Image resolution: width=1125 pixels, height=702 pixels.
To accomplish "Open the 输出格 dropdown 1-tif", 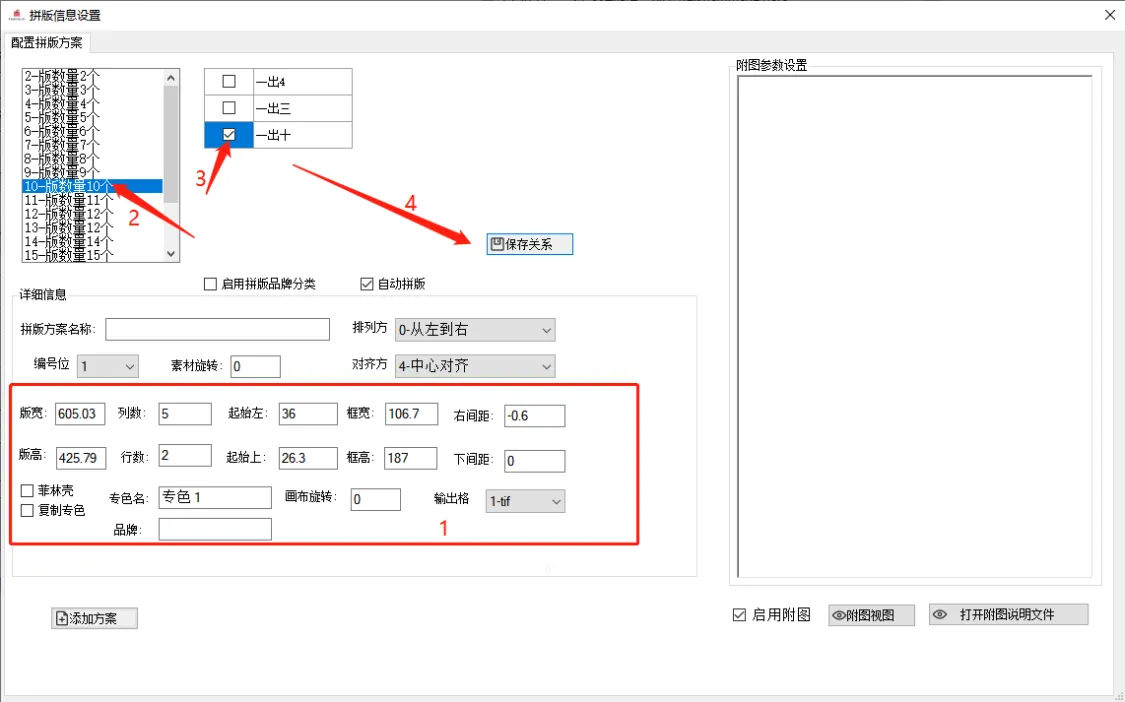I will tap(525, 501).
